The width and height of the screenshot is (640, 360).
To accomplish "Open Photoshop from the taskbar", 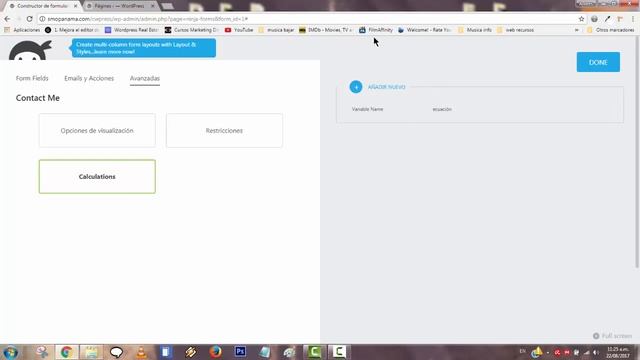I will 240,351.
